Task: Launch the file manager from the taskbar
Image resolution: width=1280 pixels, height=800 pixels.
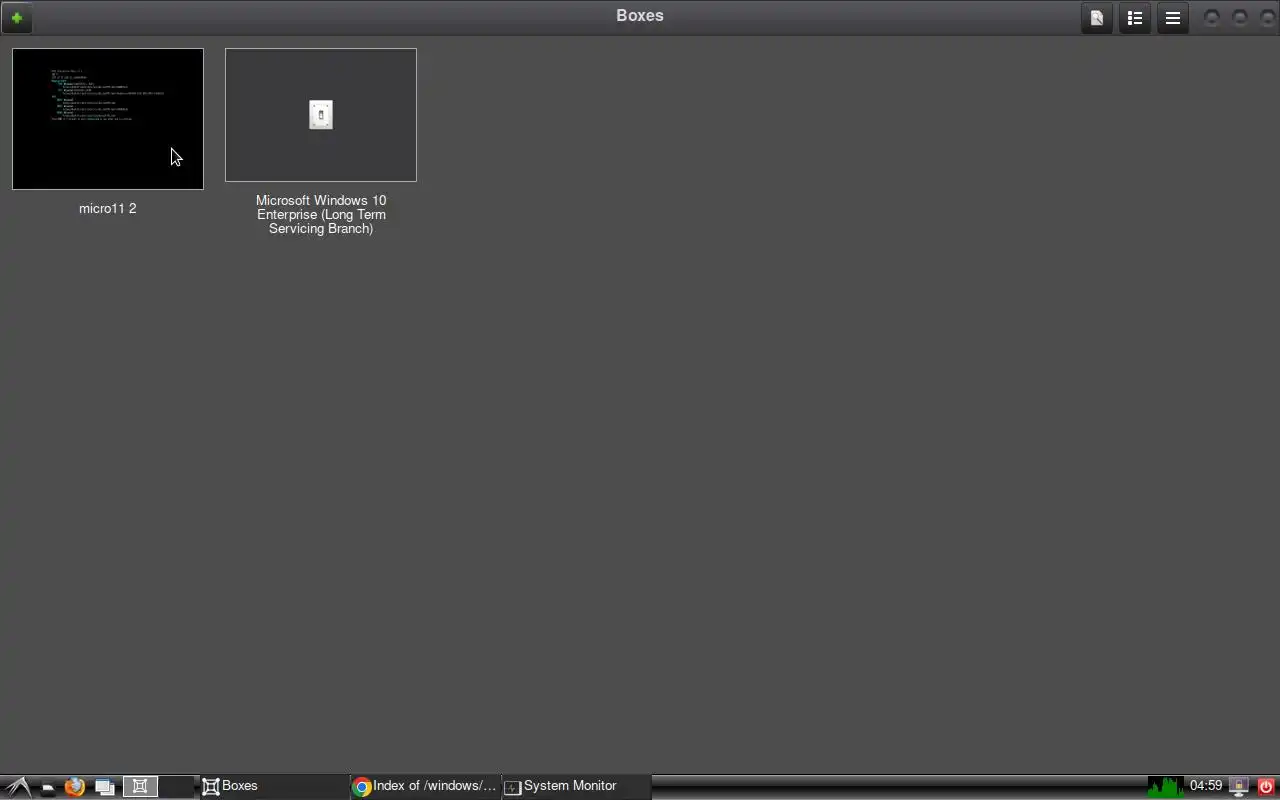Action: click(47, 787)
